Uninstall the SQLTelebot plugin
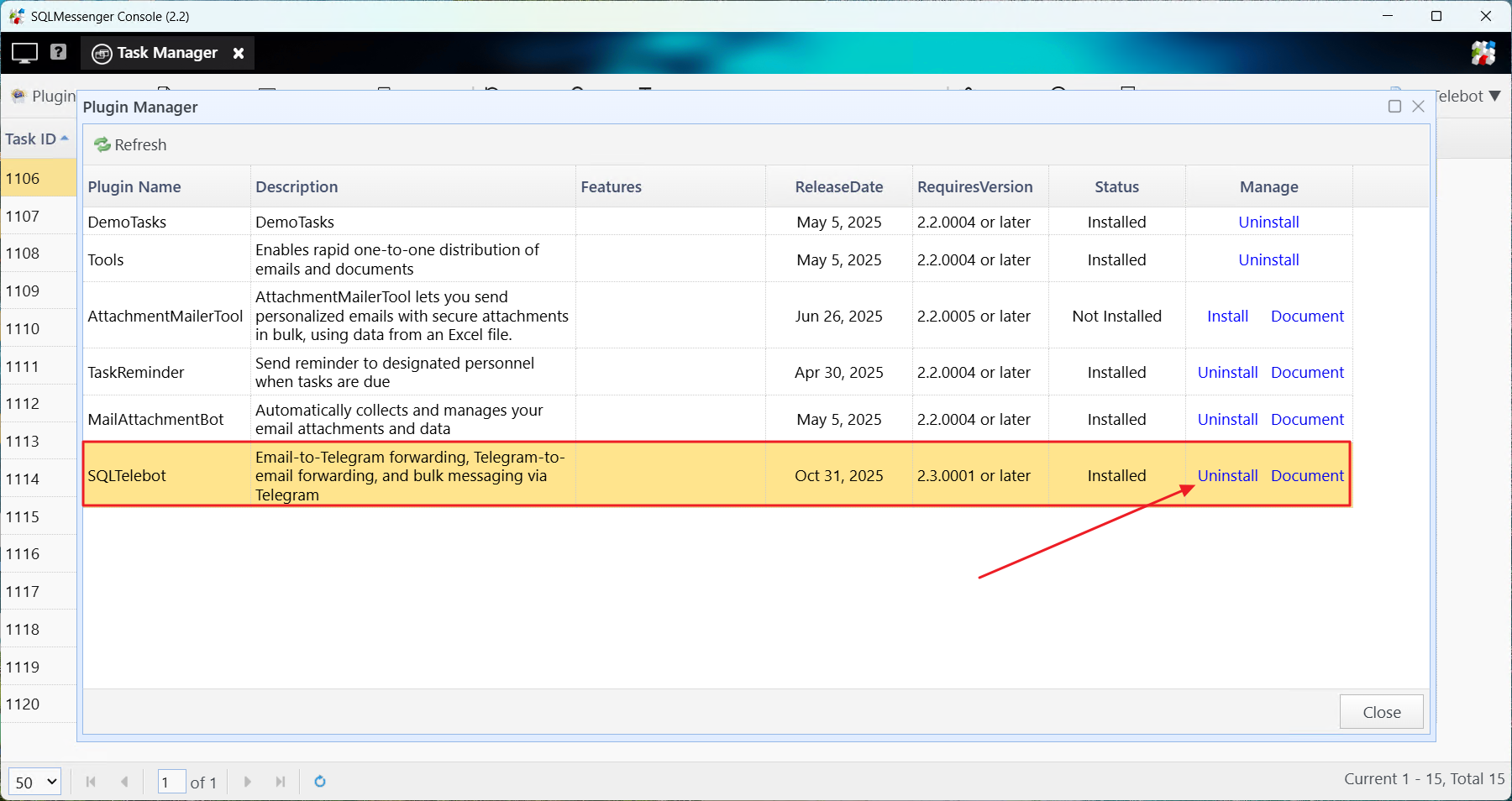This screenshot has height=801, width=1512. [1227, 475]
